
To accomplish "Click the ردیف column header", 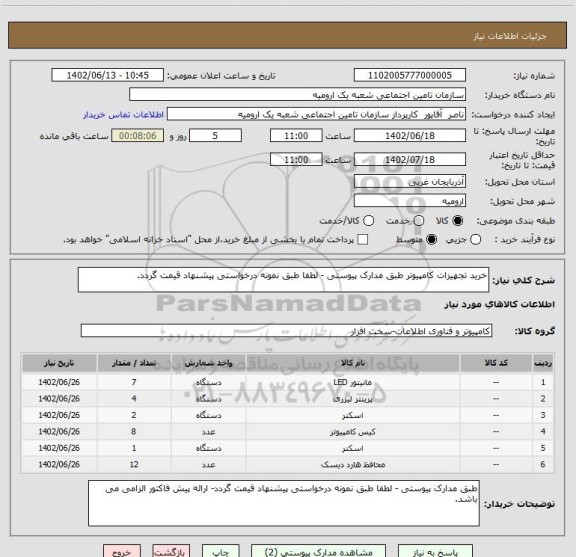I will tap(543, 363).
